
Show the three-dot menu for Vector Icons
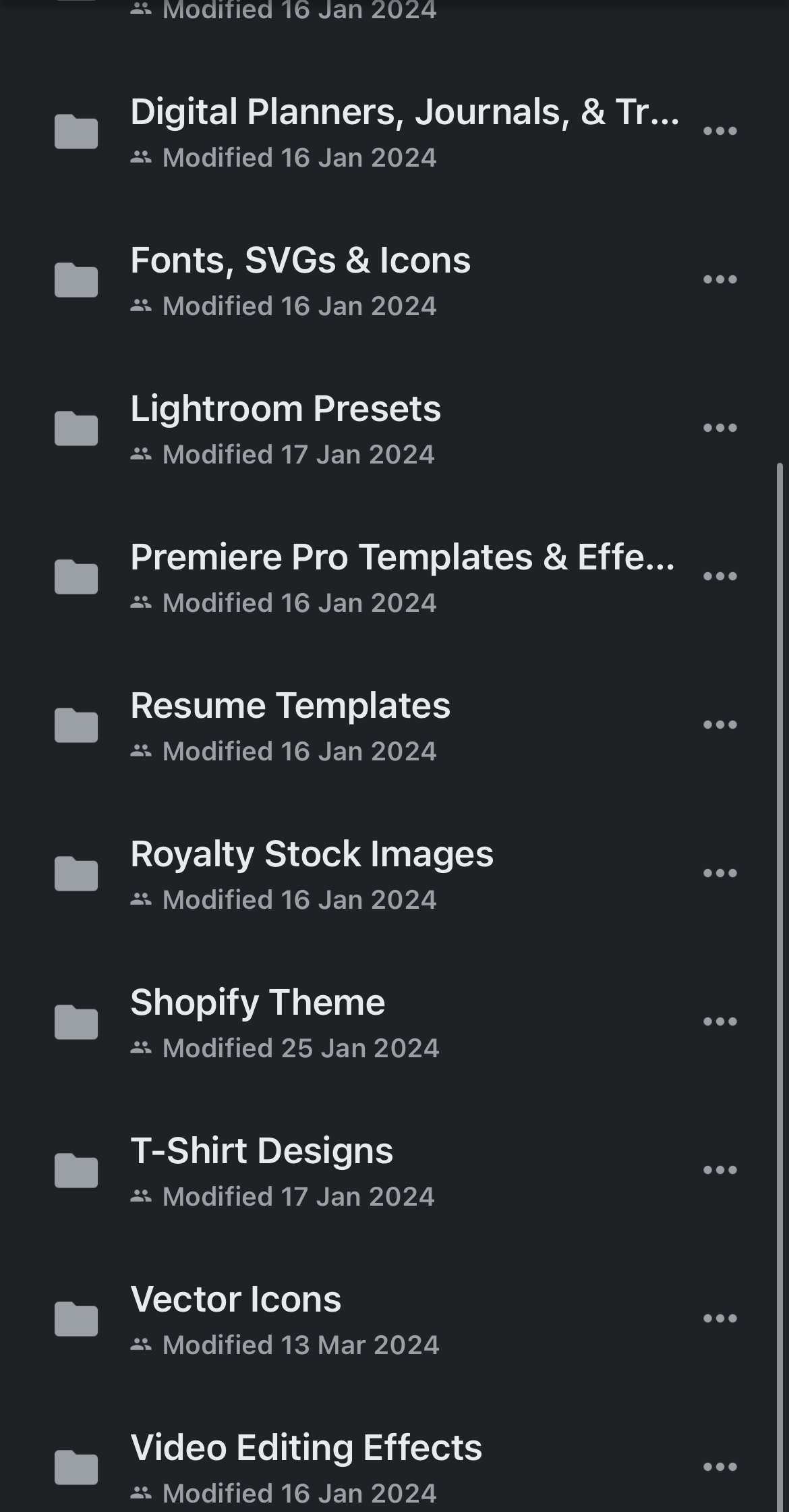coord(720,1318)
